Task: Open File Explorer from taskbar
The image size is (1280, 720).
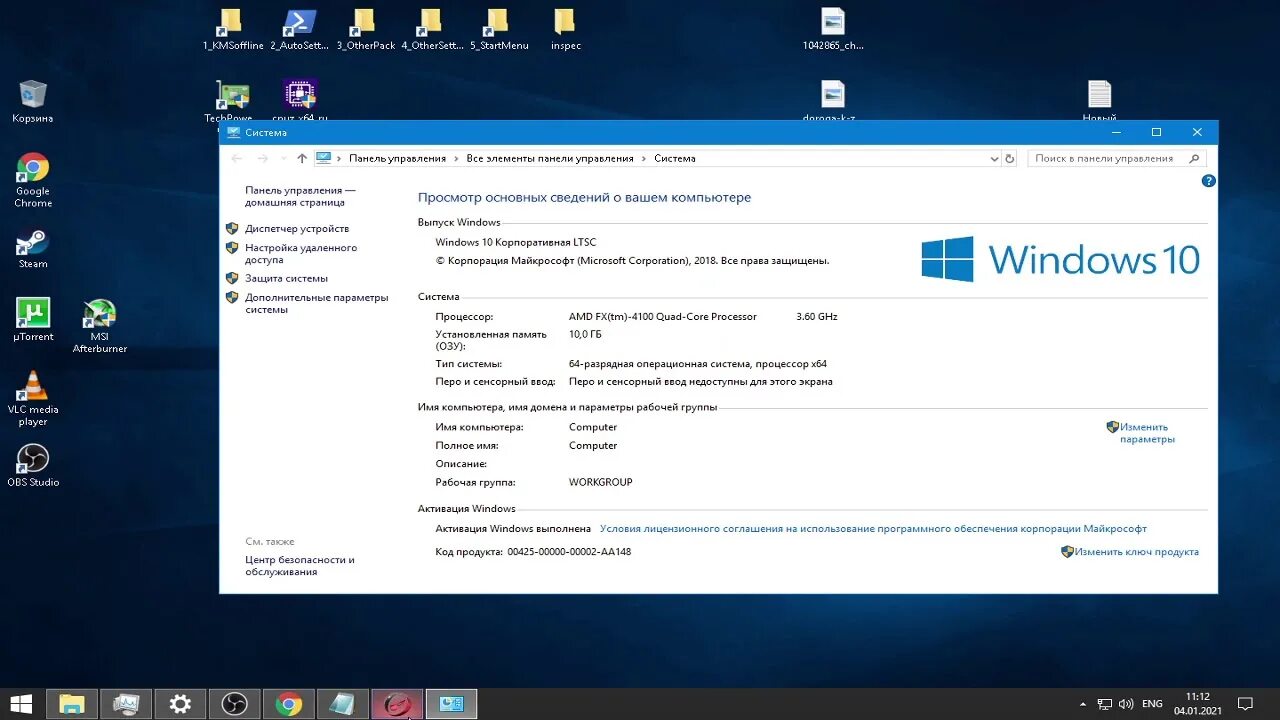Action: point(72,704)
